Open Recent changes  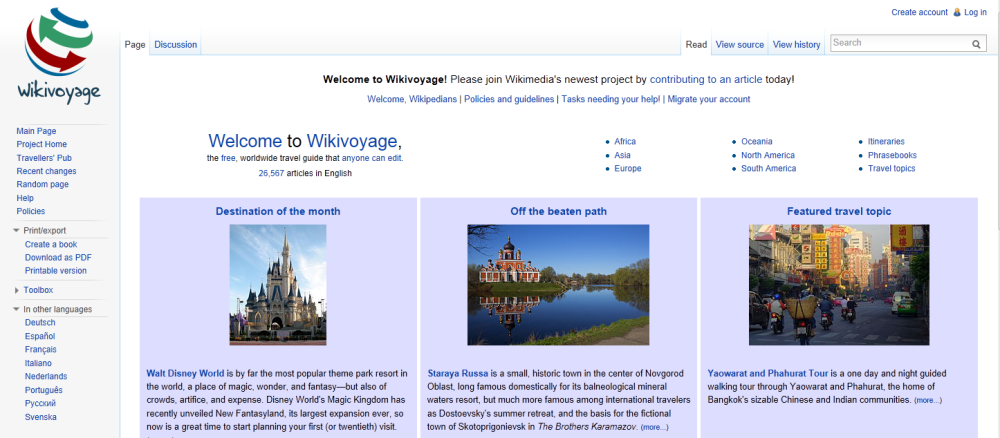point(47,172)
